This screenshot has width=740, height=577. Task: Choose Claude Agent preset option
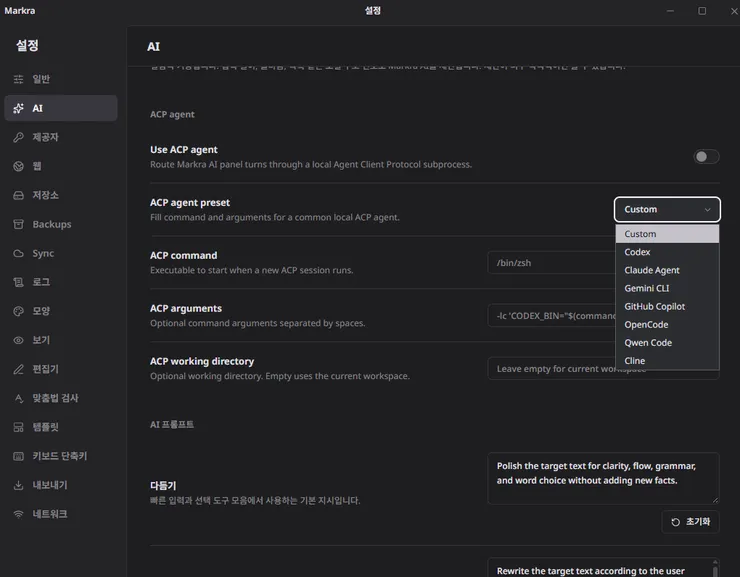pyautogui.click(x=667, y=270)
